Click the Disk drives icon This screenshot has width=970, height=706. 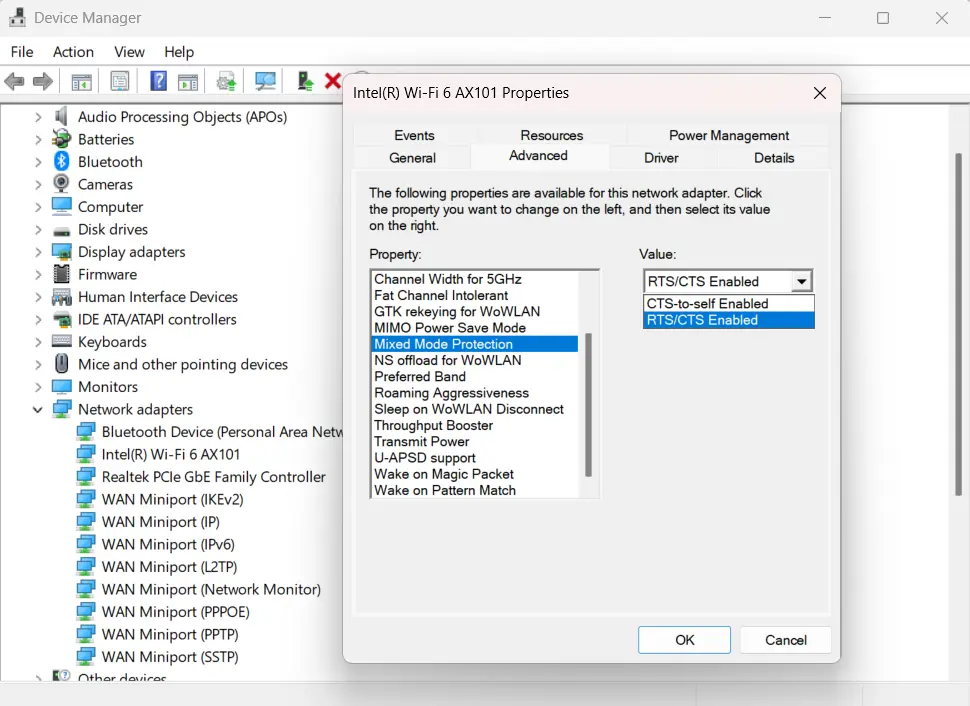coord(61,231)
